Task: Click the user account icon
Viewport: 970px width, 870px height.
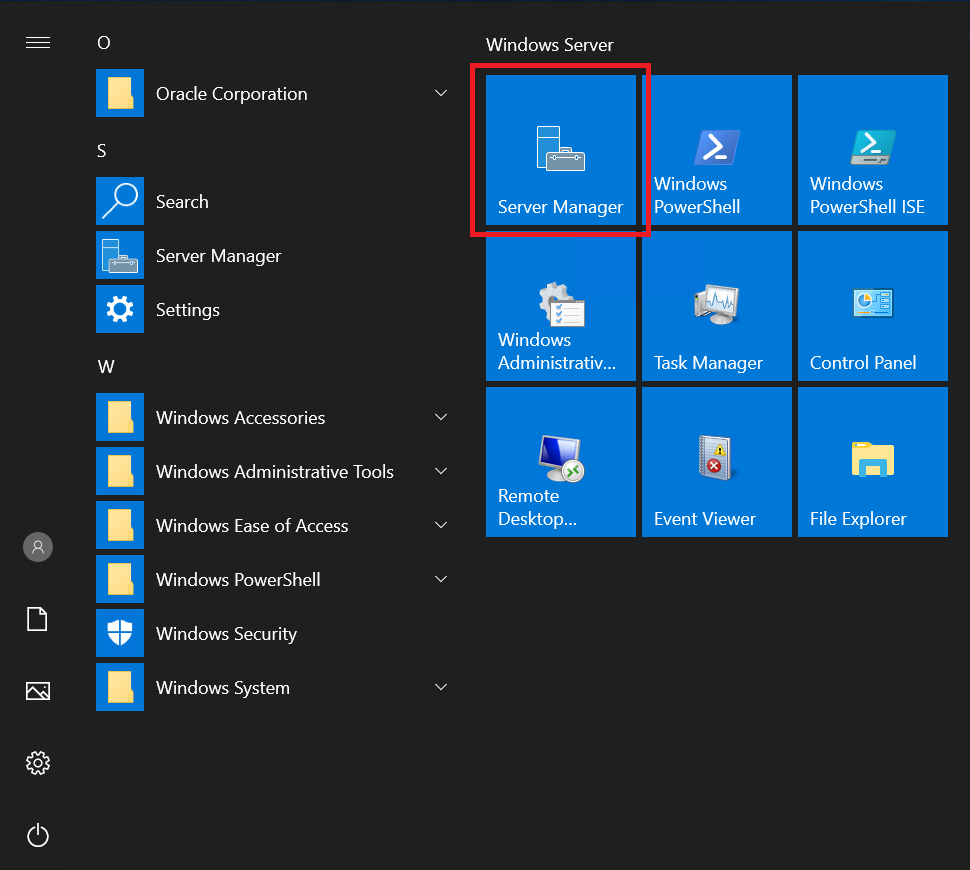Action: pos(38,547)
